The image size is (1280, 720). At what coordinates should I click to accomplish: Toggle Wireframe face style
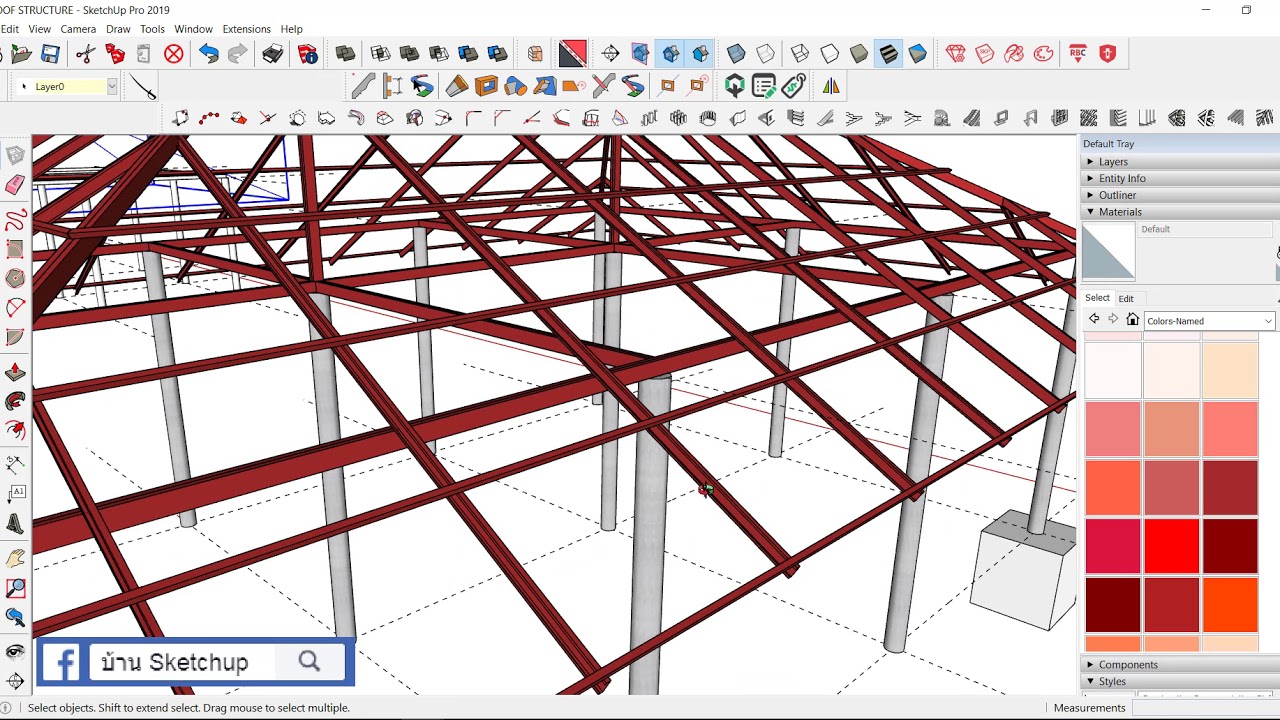pos(800,54)
